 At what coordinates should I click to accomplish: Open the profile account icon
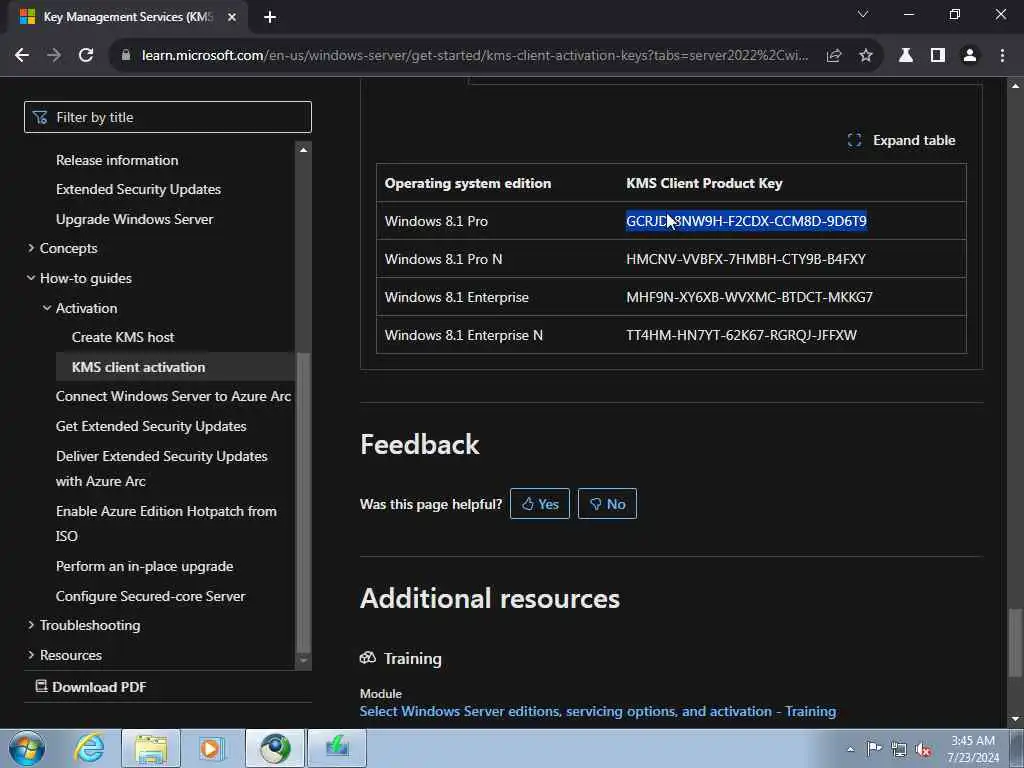coord(970,56)
